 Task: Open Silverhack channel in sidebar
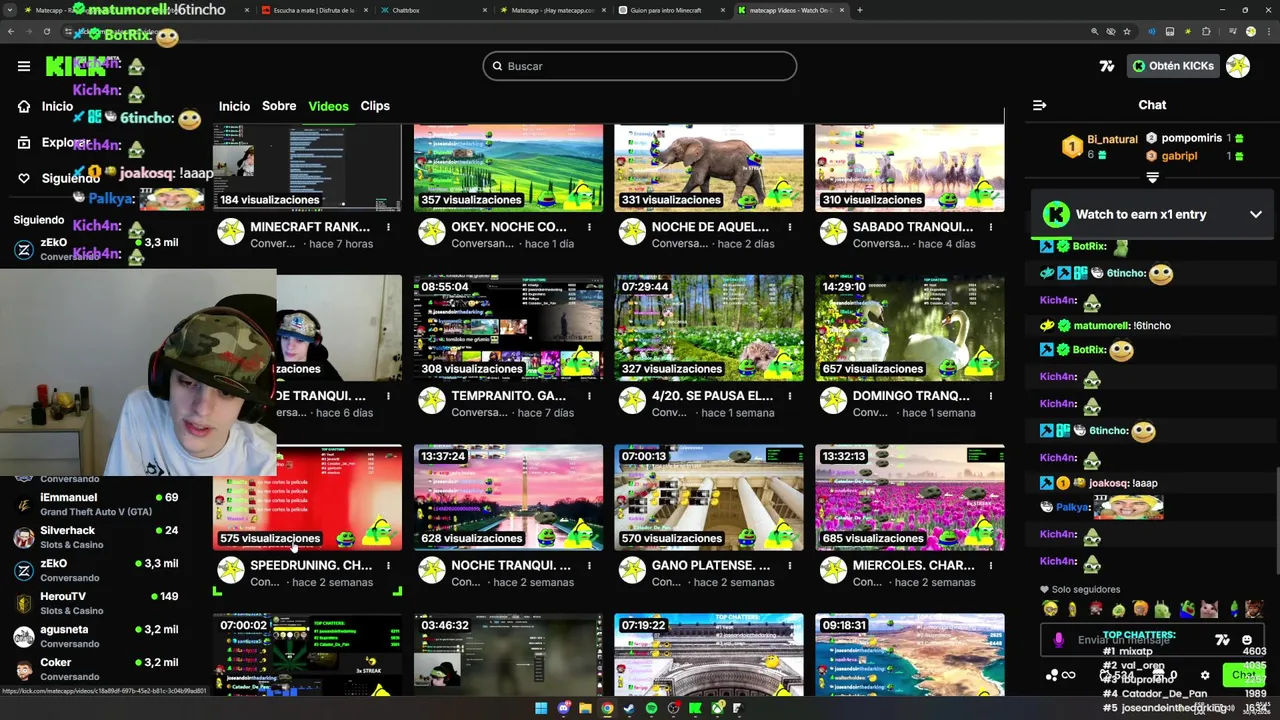pos(97,537)
